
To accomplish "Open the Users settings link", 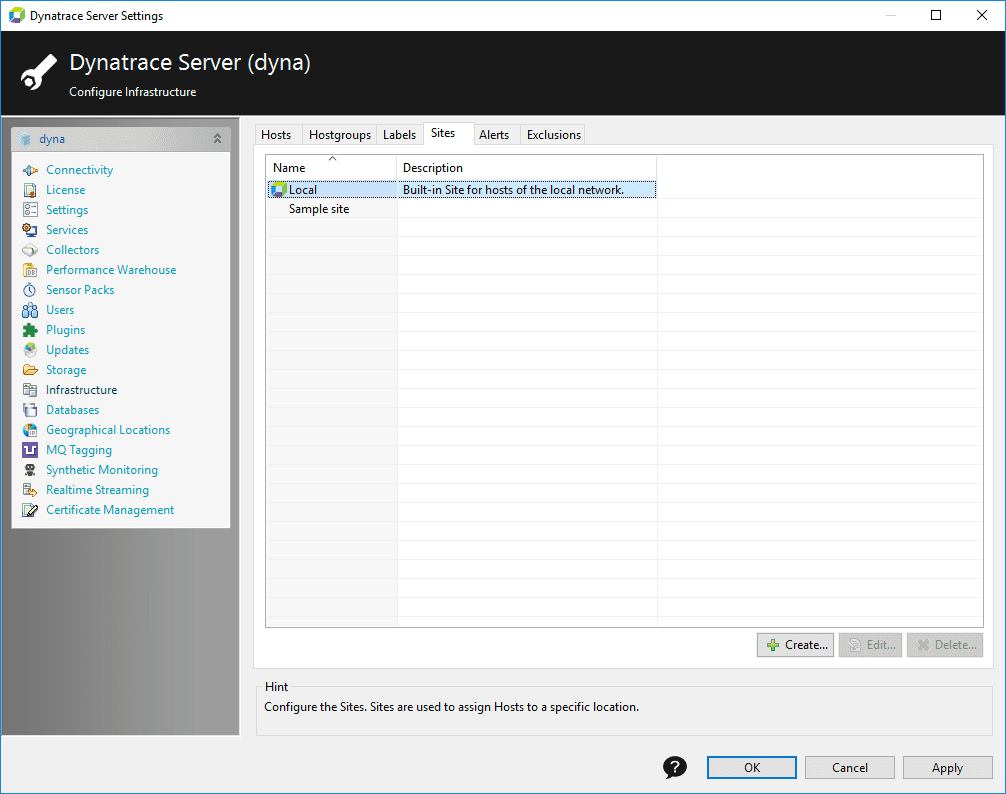I will click(x=60, y=310).
